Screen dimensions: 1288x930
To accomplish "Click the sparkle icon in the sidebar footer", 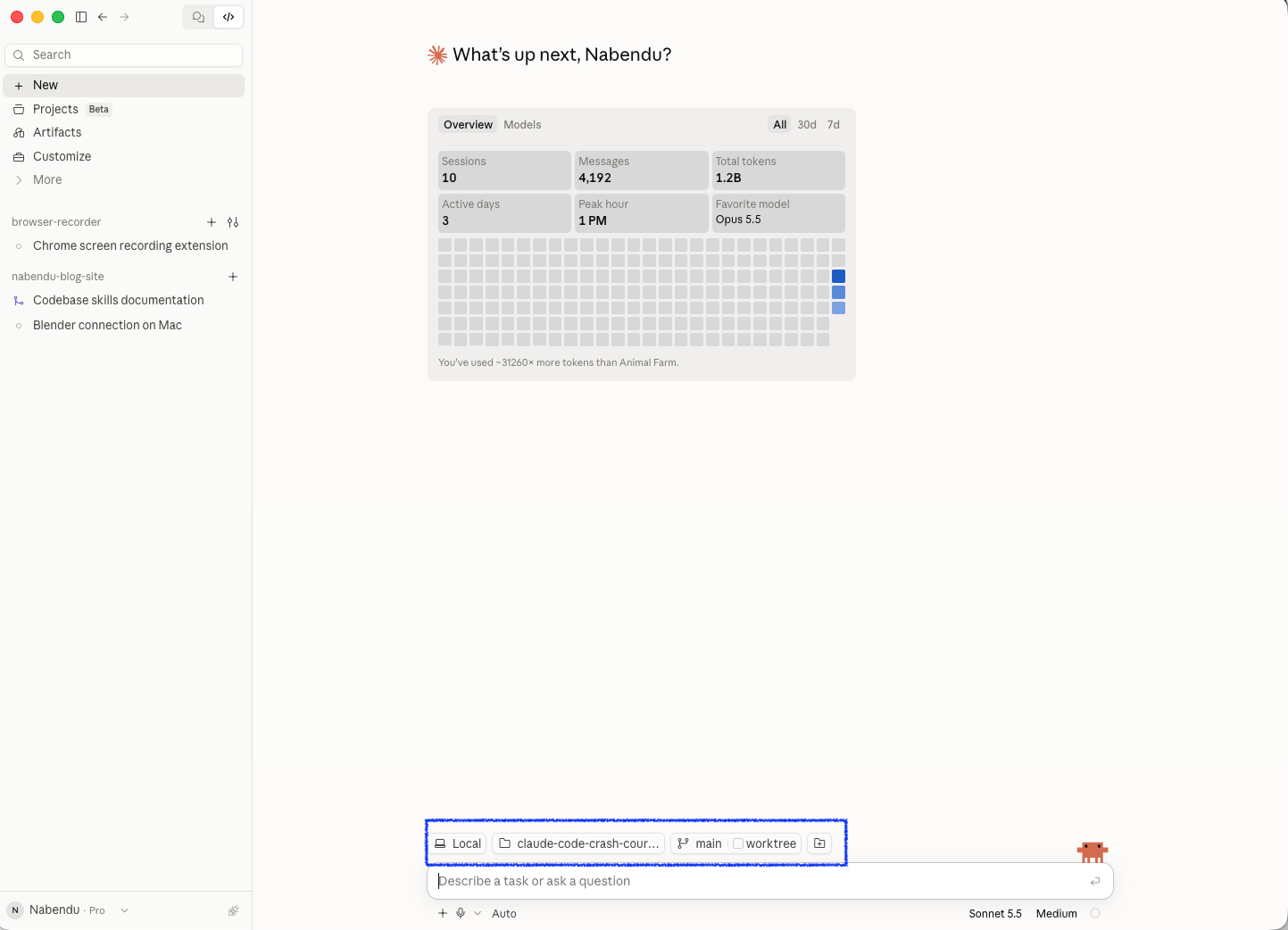I will point(233,910).
